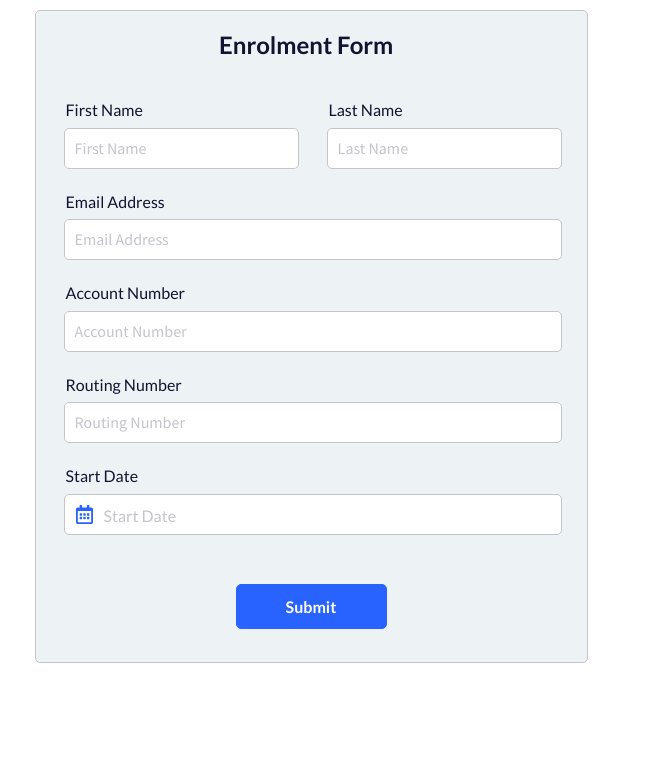Click the grey 'Routing Number' placeholder text
Screen dimensions: 652x762
(130, 423)
